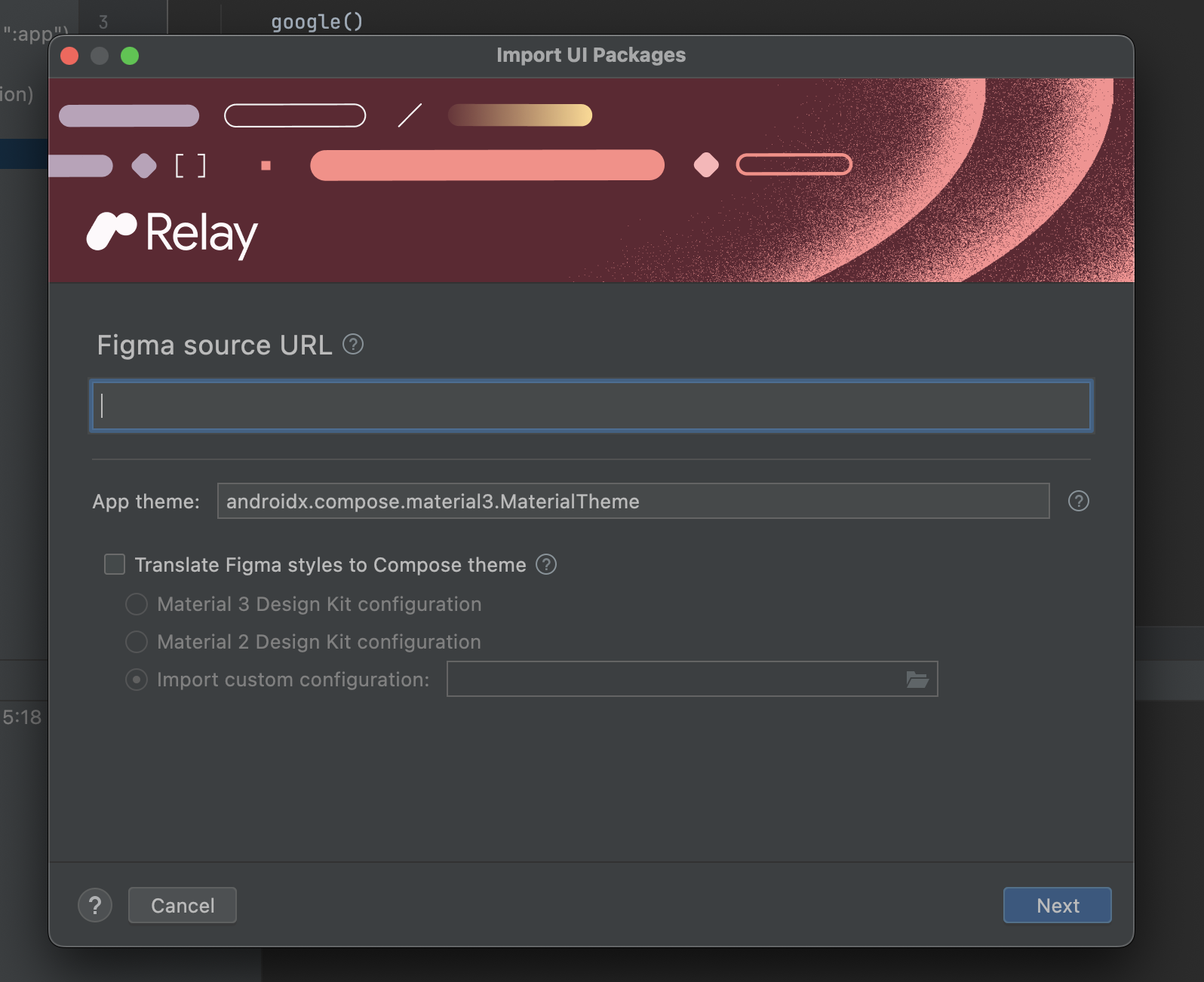Open help icon beside Figma source URL
This screenshot has height=982, width=1204.
click(353, 345)
